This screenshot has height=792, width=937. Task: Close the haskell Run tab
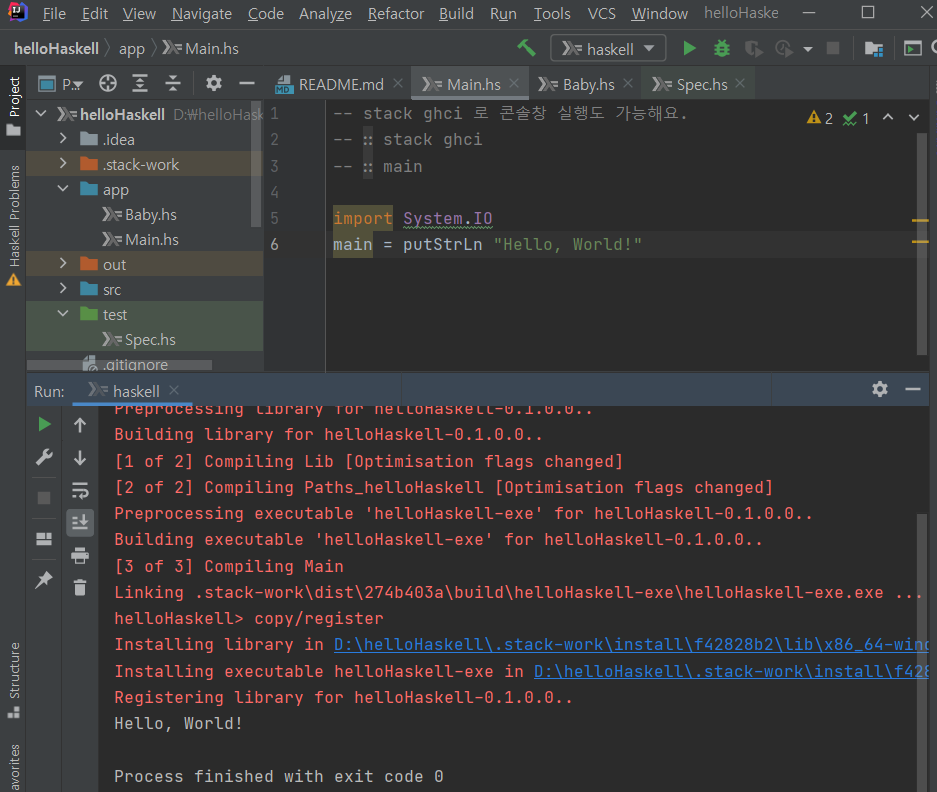coord(174,390)
